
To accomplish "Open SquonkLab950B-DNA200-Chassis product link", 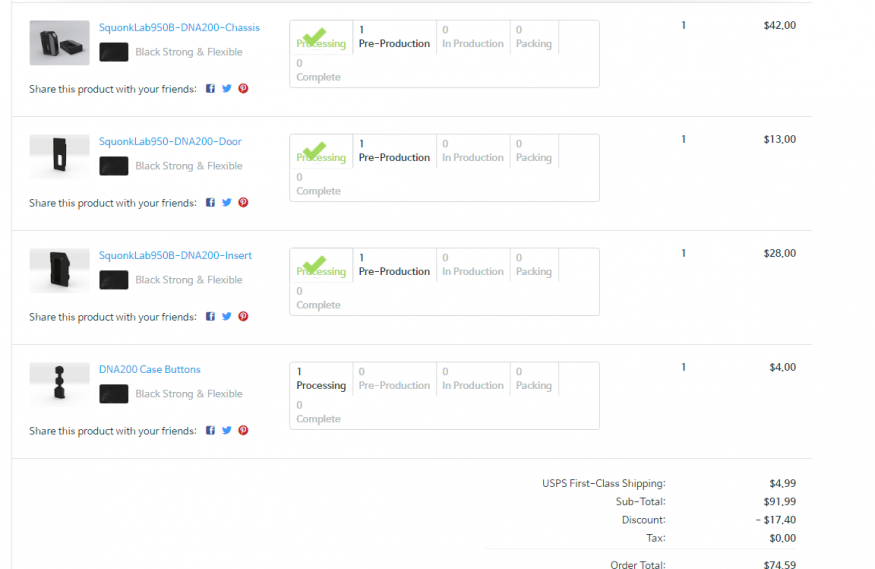I will point(179,28).
